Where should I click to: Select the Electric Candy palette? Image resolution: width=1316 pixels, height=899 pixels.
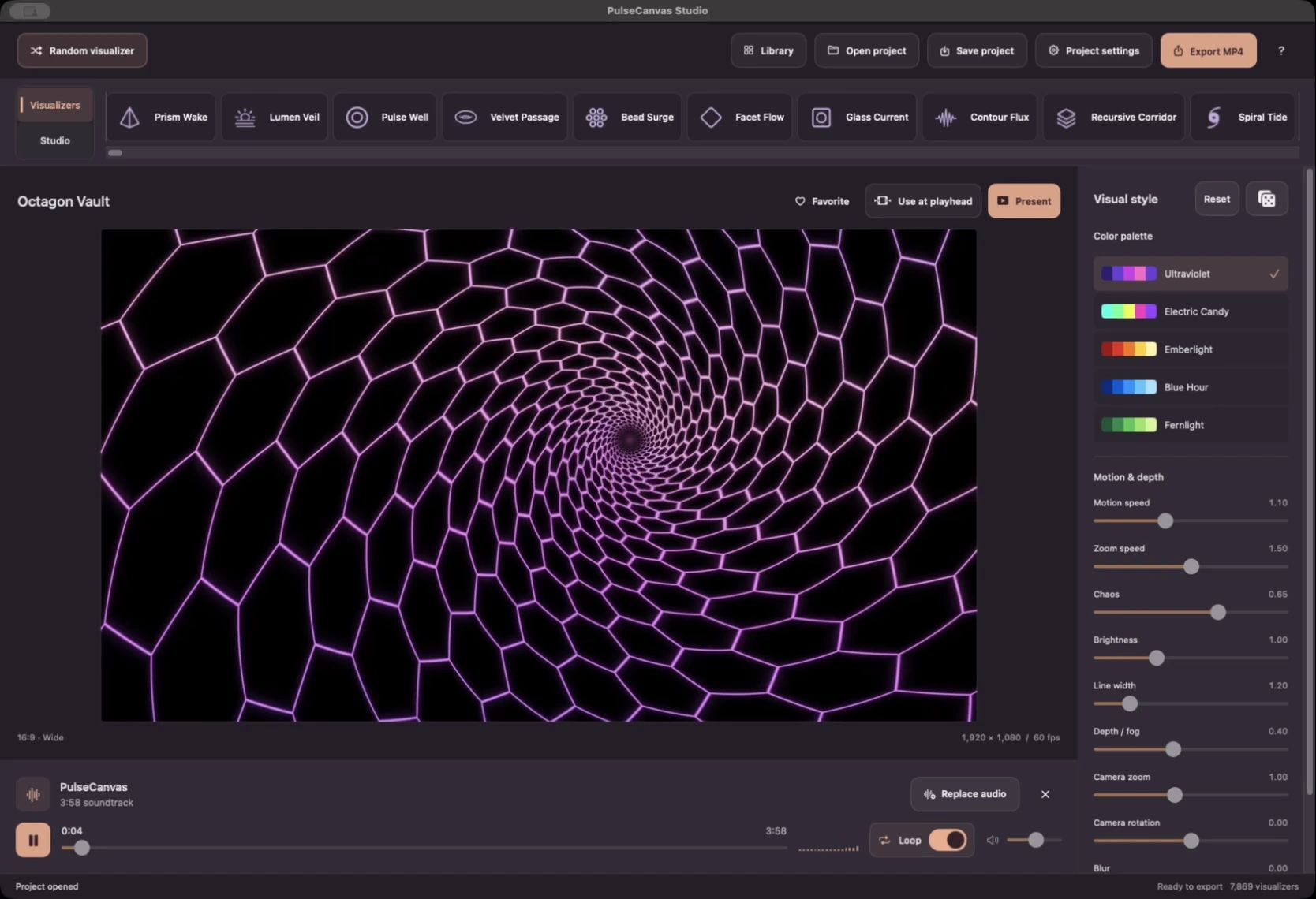coord(1191,311)
